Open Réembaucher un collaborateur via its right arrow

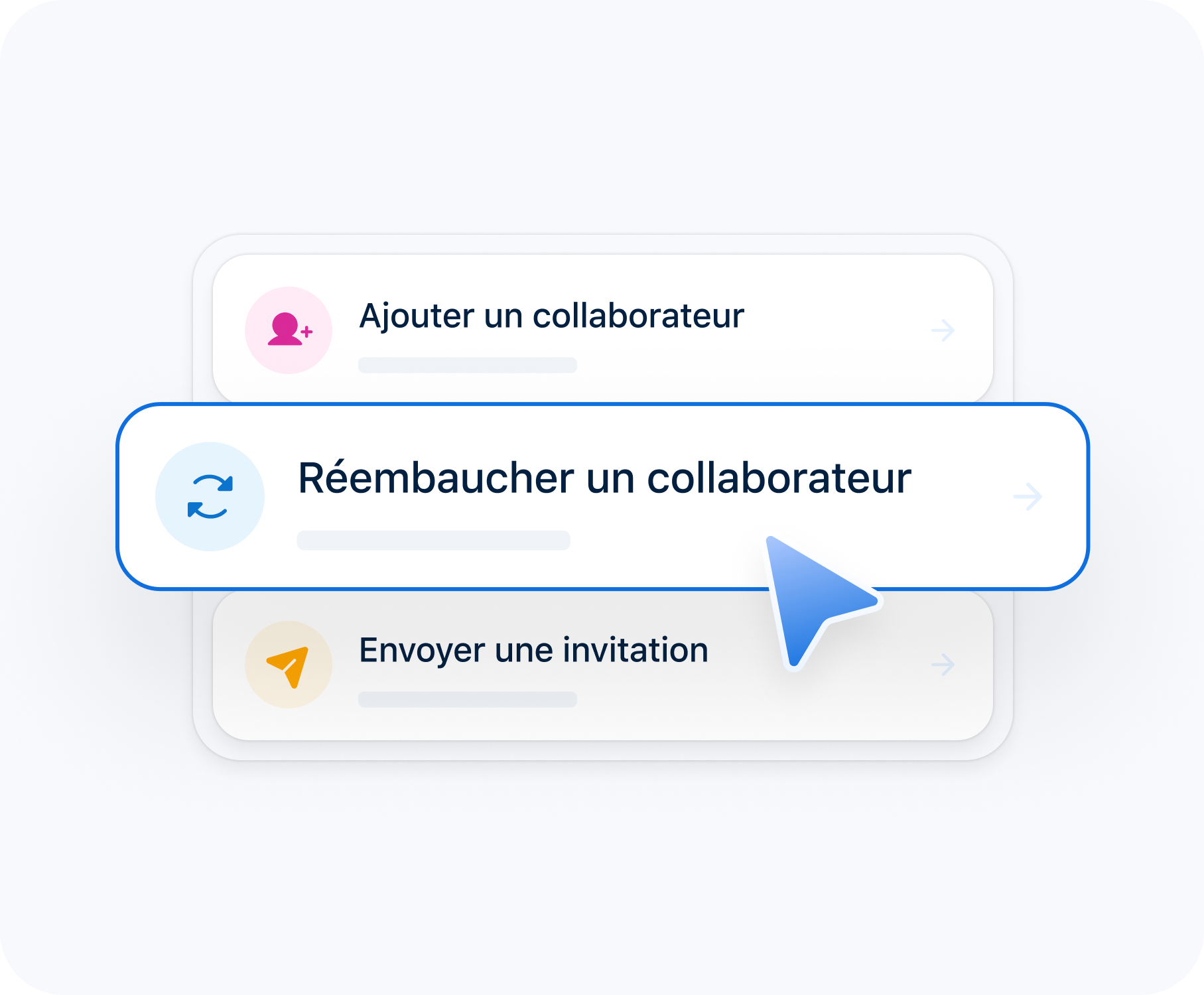(1028, 496)
